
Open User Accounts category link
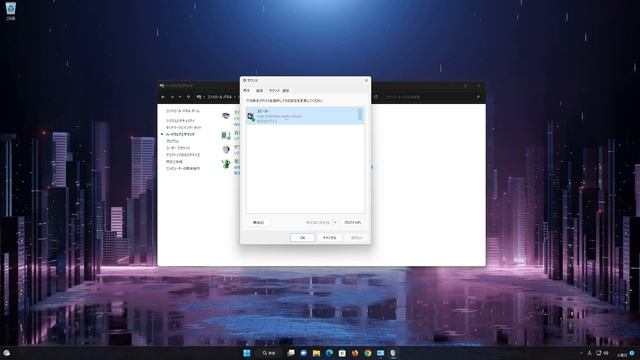tap(178, 148)
